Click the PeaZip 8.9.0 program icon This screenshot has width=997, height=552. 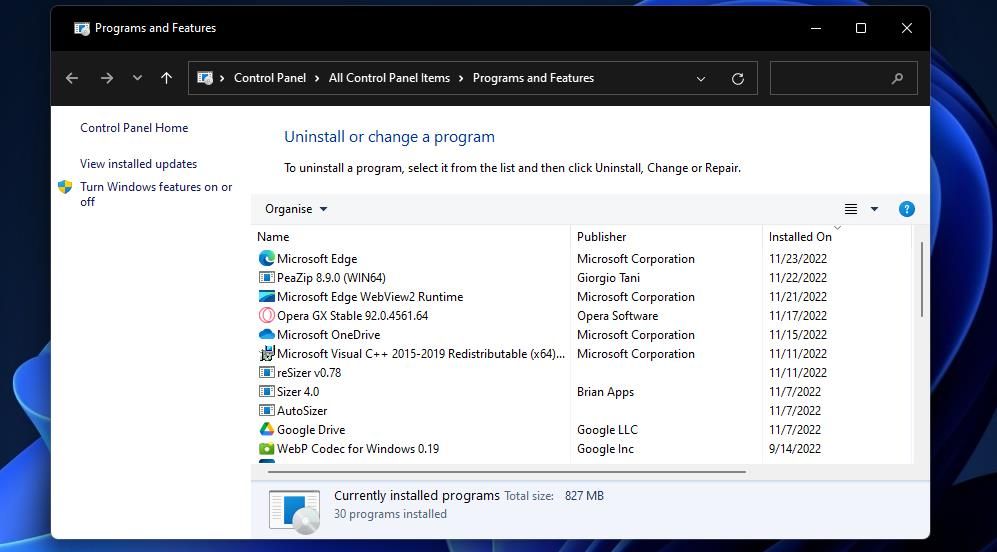tap(266, 277)
